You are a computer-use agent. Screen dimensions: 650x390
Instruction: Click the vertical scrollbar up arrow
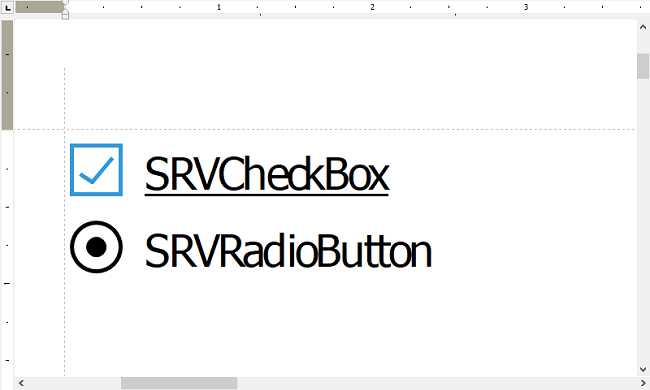point(643,27)
